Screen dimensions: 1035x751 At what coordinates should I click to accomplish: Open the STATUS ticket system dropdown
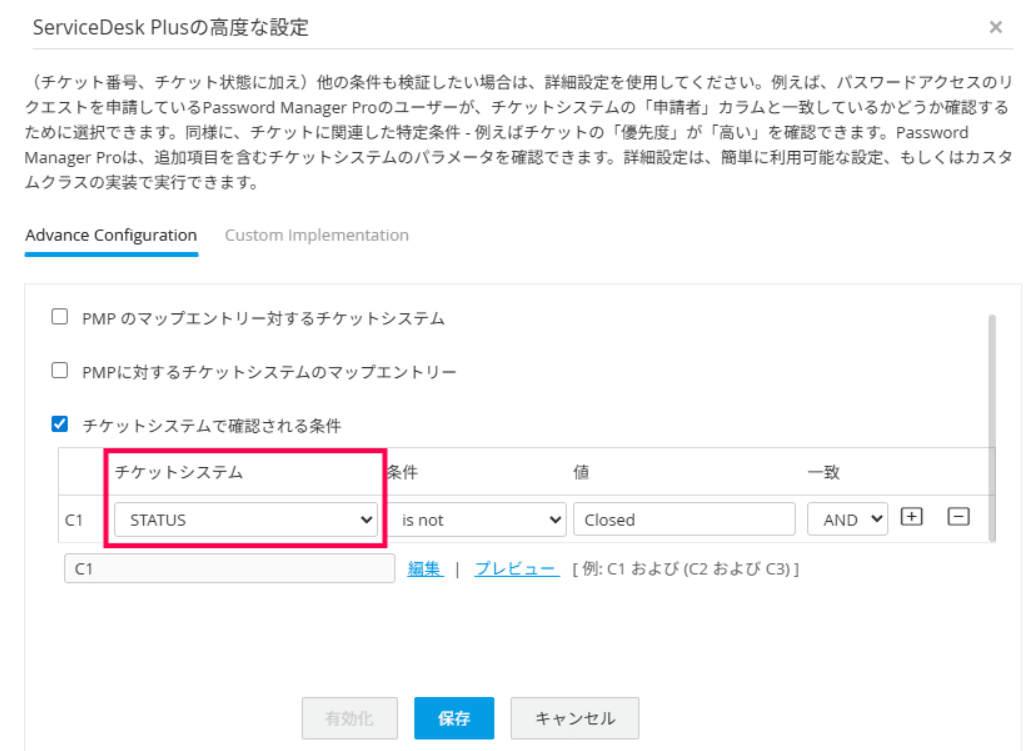(245, 520)
